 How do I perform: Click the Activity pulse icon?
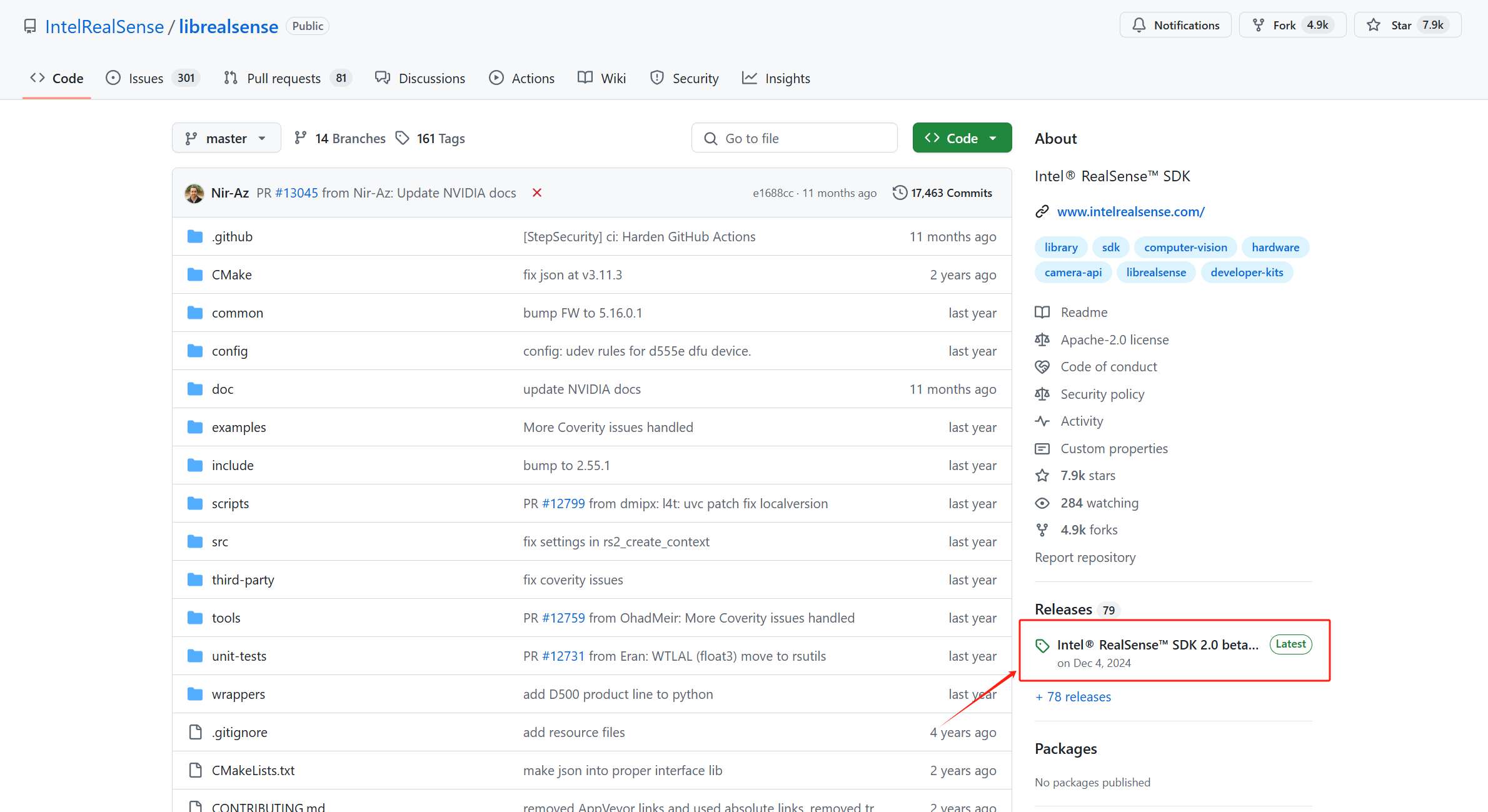point(1042,421)
